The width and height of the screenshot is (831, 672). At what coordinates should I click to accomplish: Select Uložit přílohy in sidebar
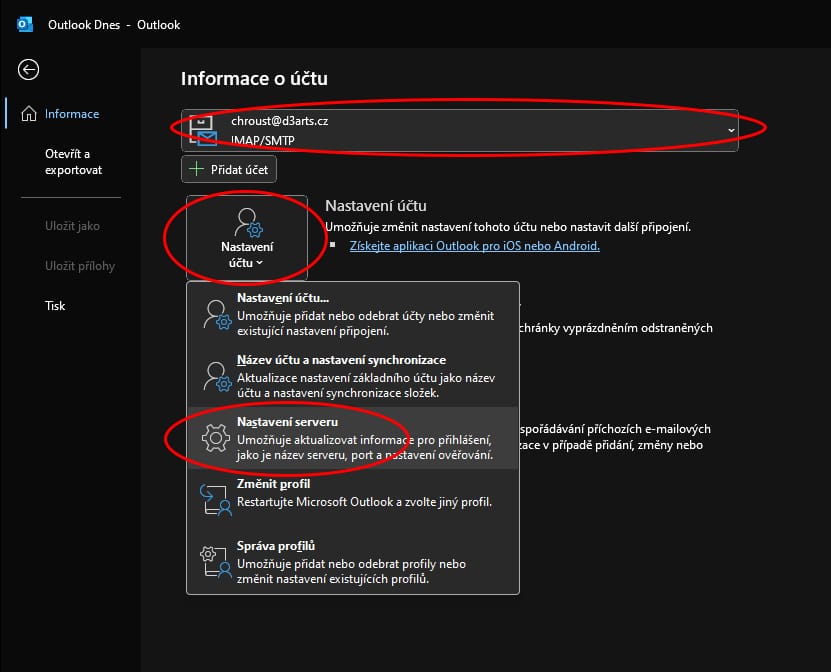coord(80,266)
